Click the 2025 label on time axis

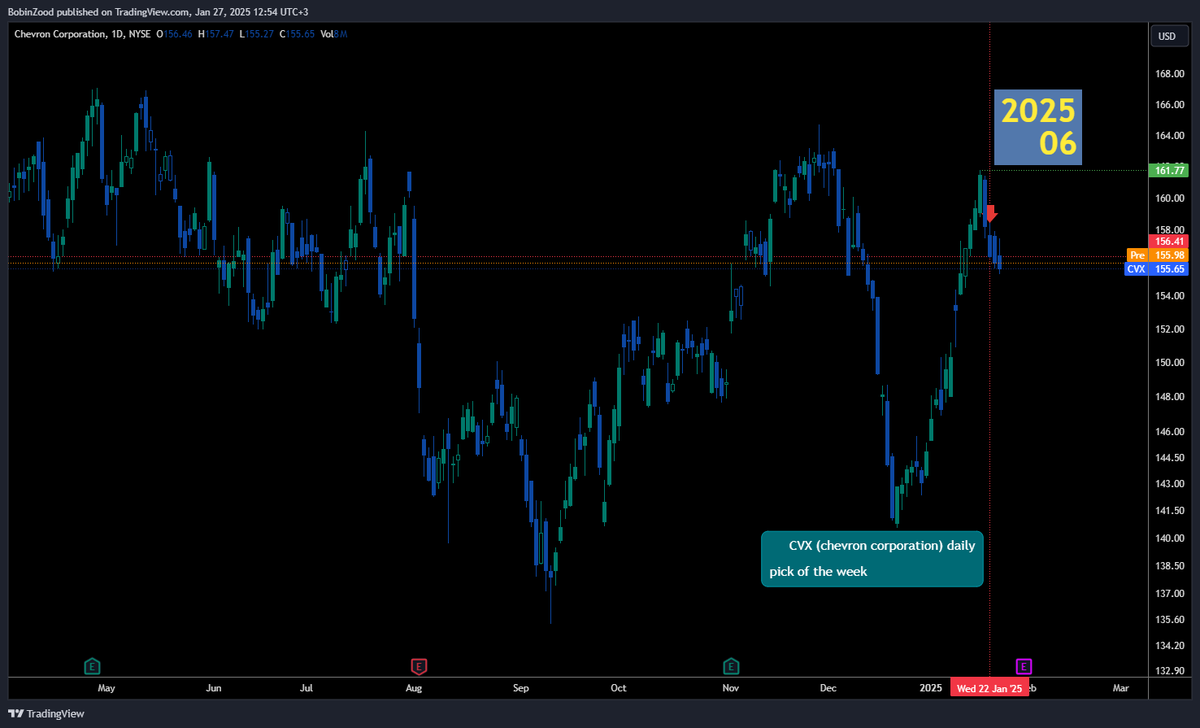click(930, 689)
